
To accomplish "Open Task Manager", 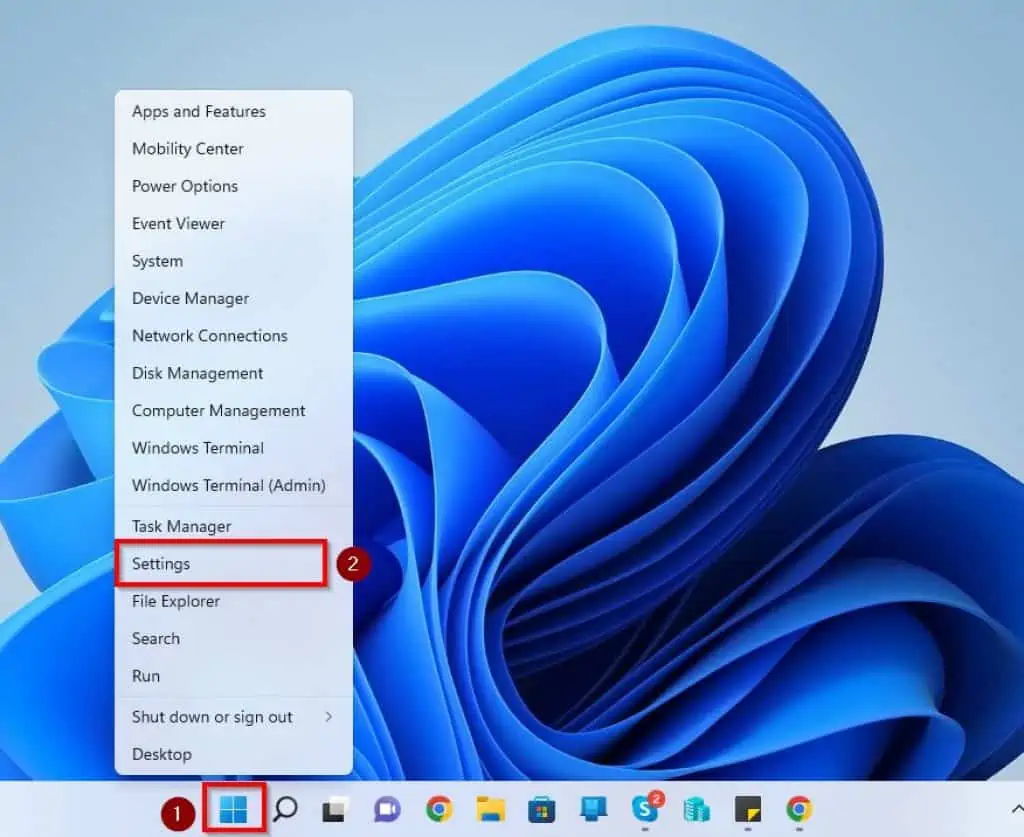I will (x=181, y=525).
